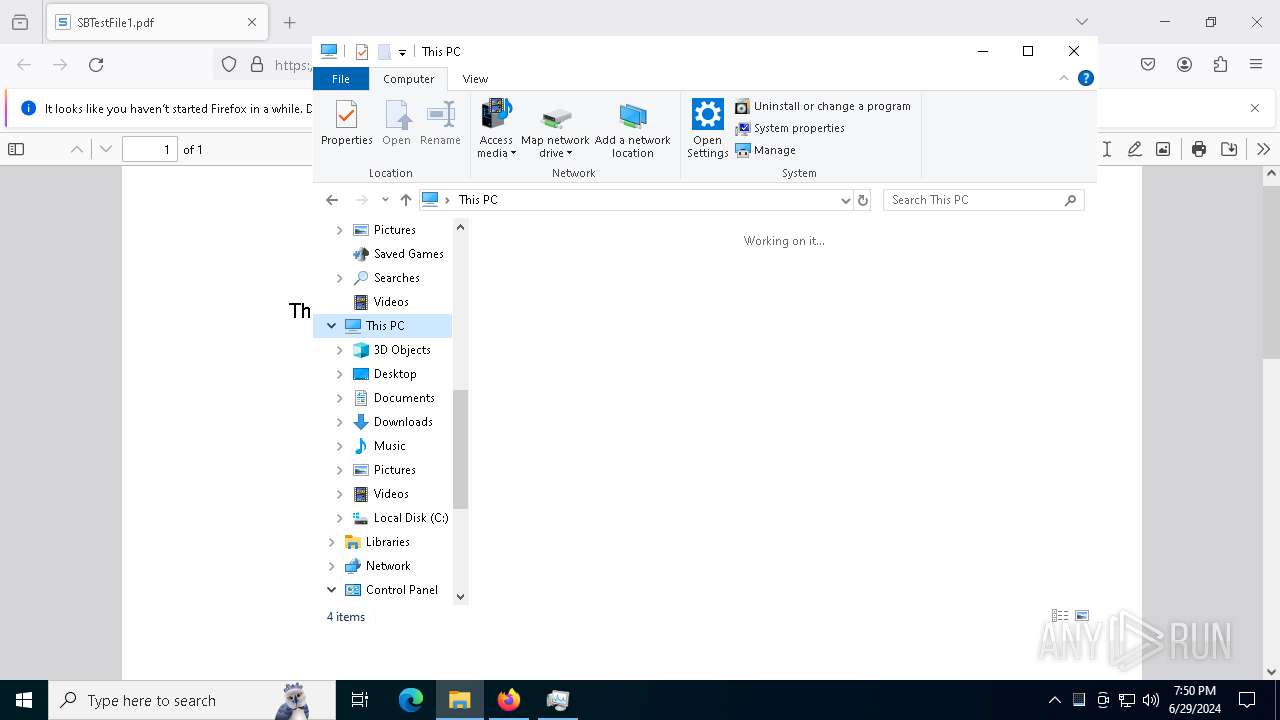Expand Downloads tree node

pos(340,422)
